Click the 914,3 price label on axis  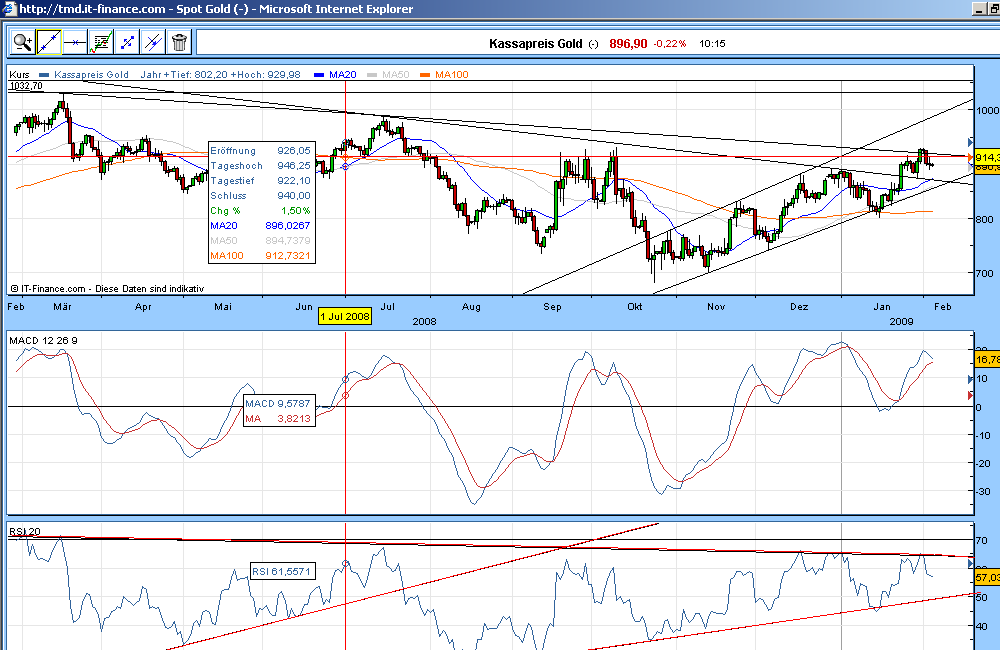coord(985,158)
